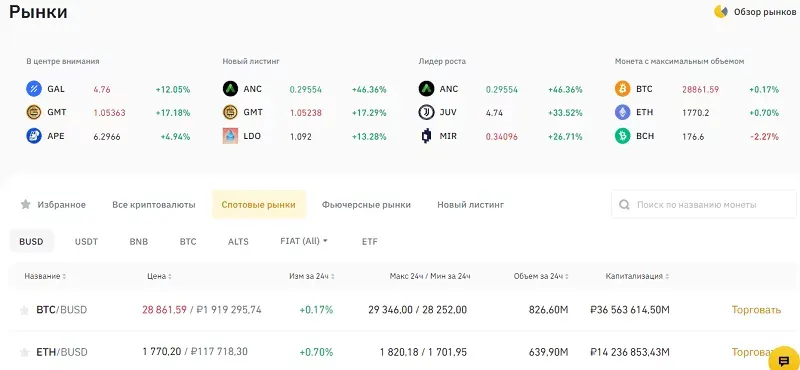Click GAL price 4.76
The image size is (800, 370).
[x=102, y=89]
